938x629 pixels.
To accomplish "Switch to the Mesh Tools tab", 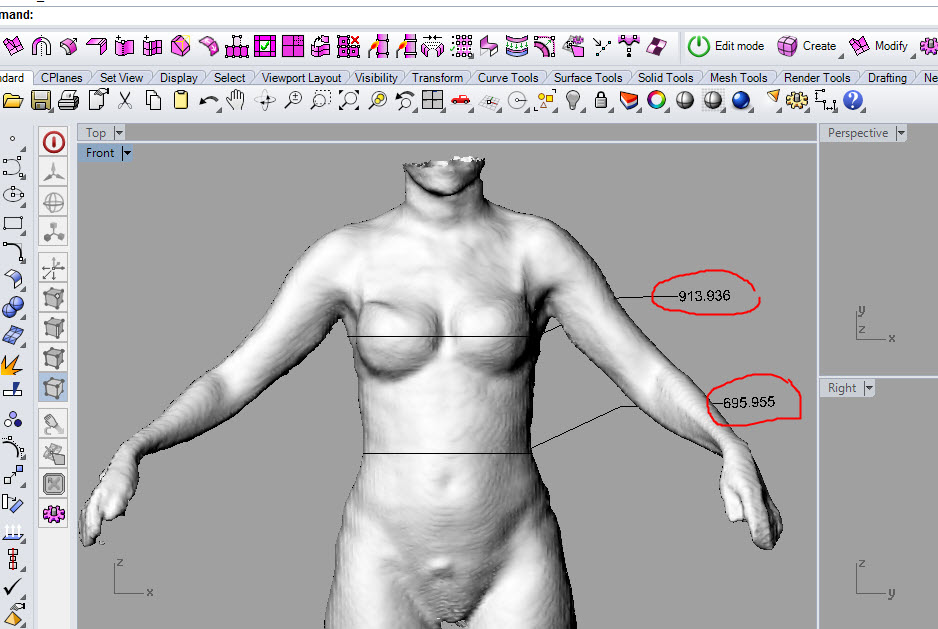I will [738, 78].
